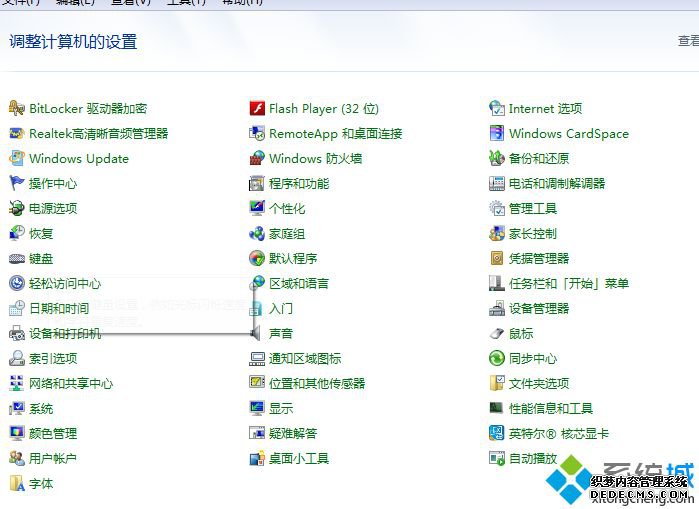Click the 桌面小工具 icon
699x509 pixels.
(x=257, y=458)
